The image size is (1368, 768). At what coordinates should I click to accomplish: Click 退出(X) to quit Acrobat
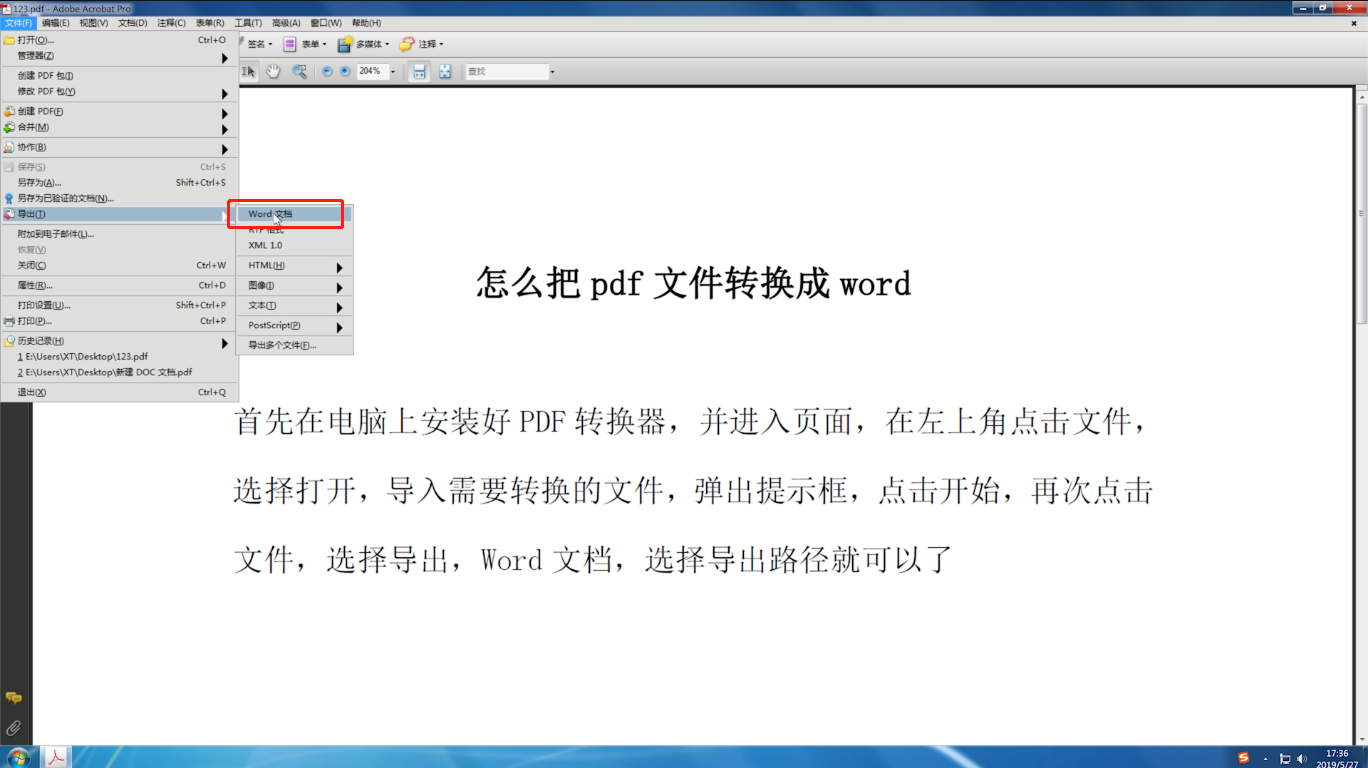[x=119, y=392]
